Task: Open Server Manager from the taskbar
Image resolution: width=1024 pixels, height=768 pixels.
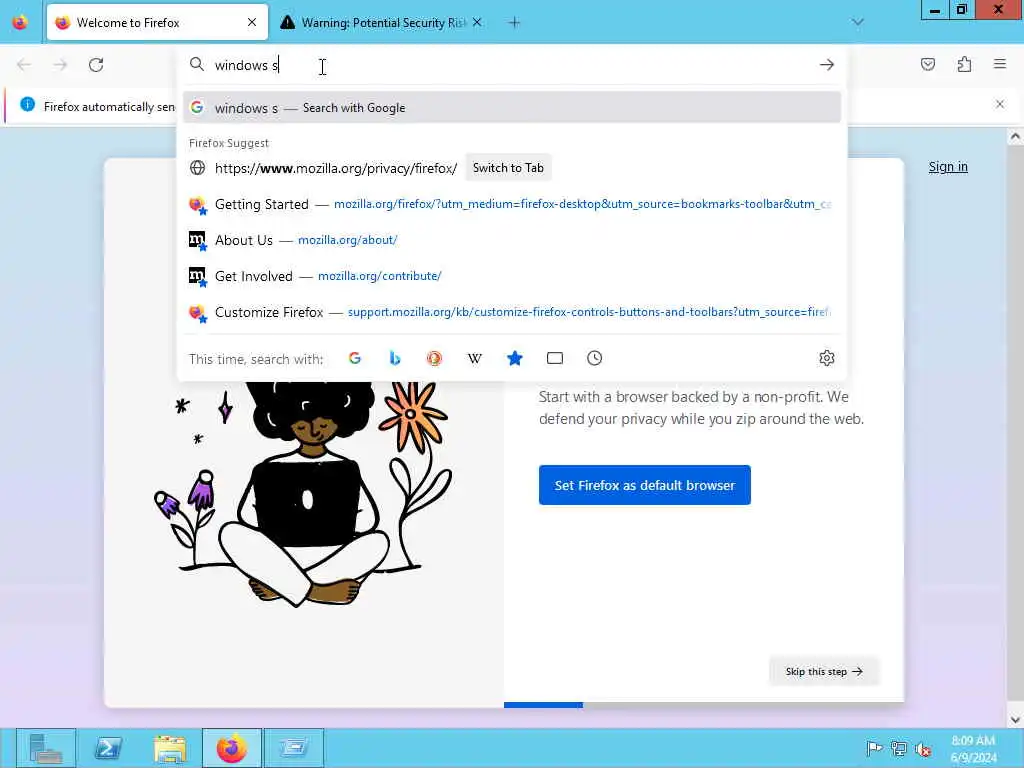Action: point(46,748)
